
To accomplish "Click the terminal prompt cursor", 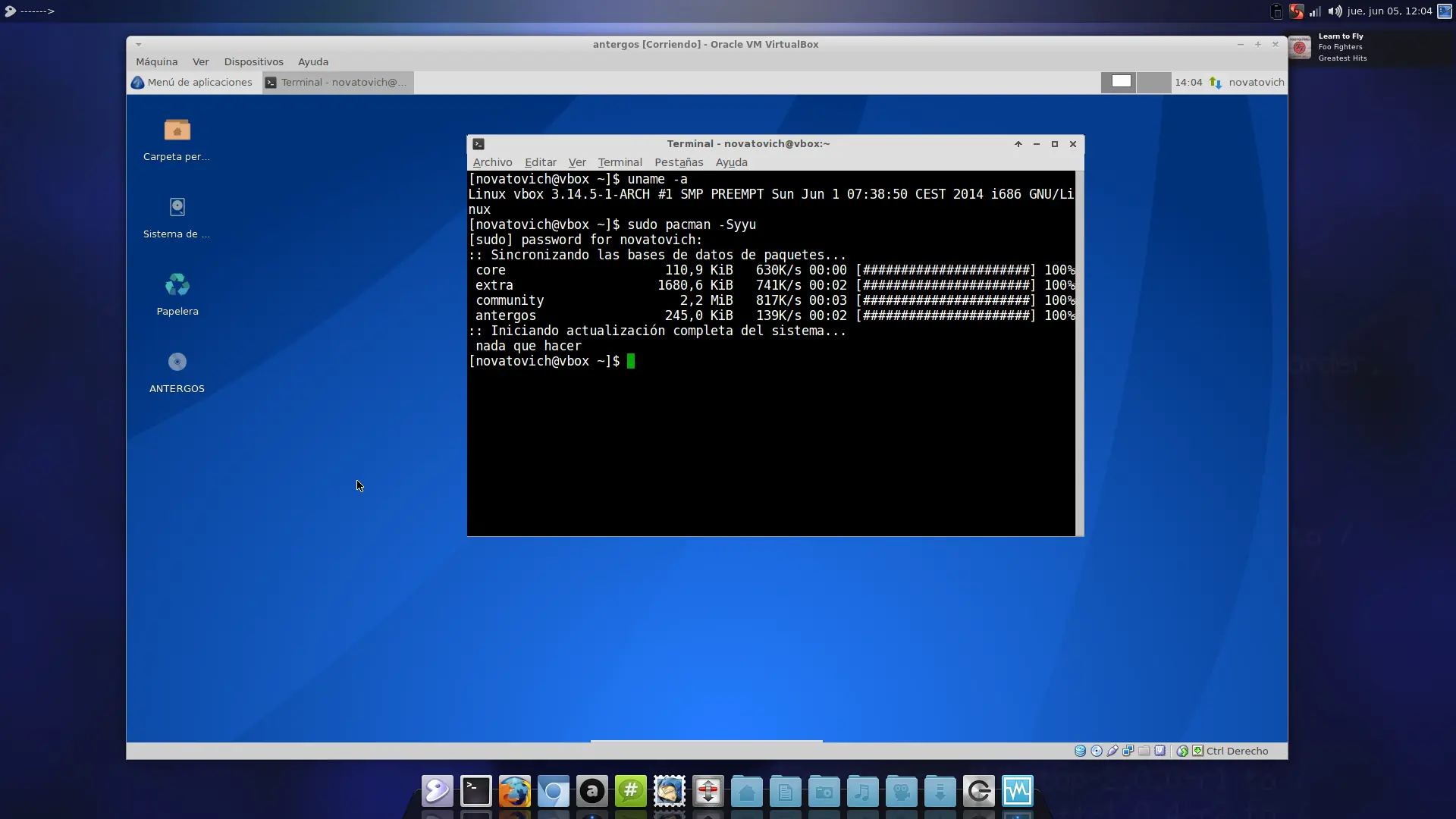I will [x=631, y=361].
